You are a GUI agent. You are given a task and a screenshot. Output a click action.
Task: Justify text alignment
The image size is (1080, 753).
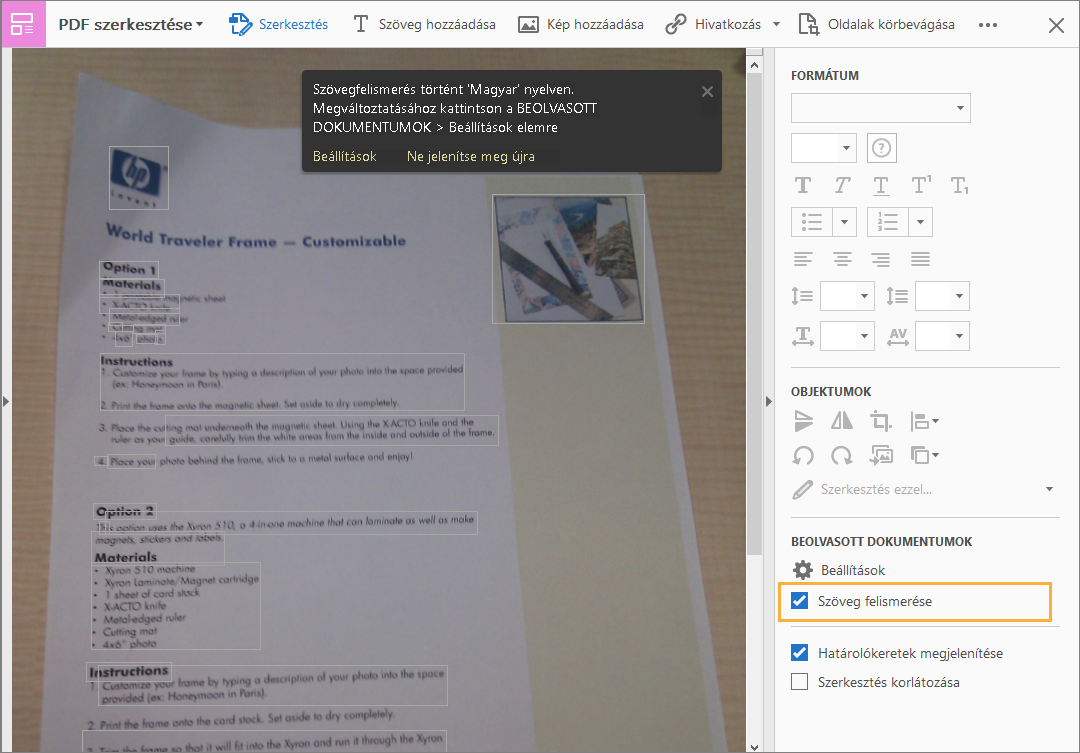click(920, 259)
